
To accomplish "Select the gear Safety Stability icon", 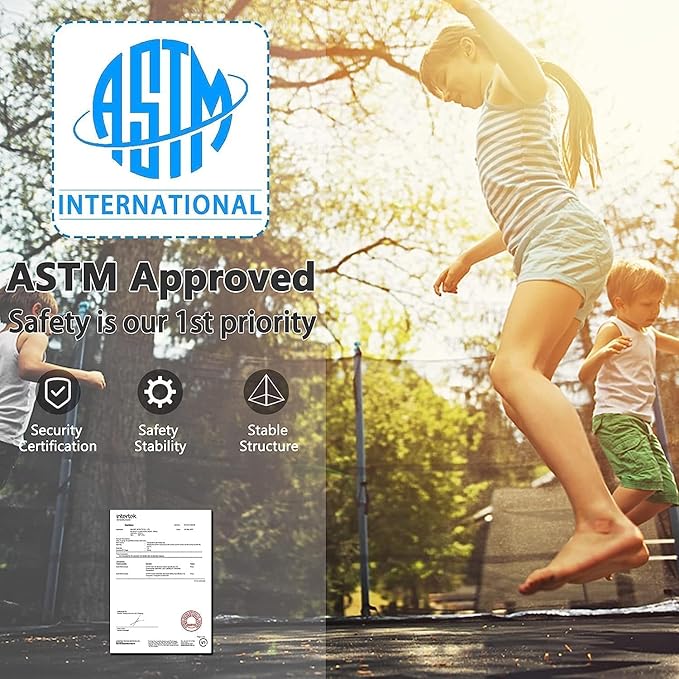I will point(160,391).
